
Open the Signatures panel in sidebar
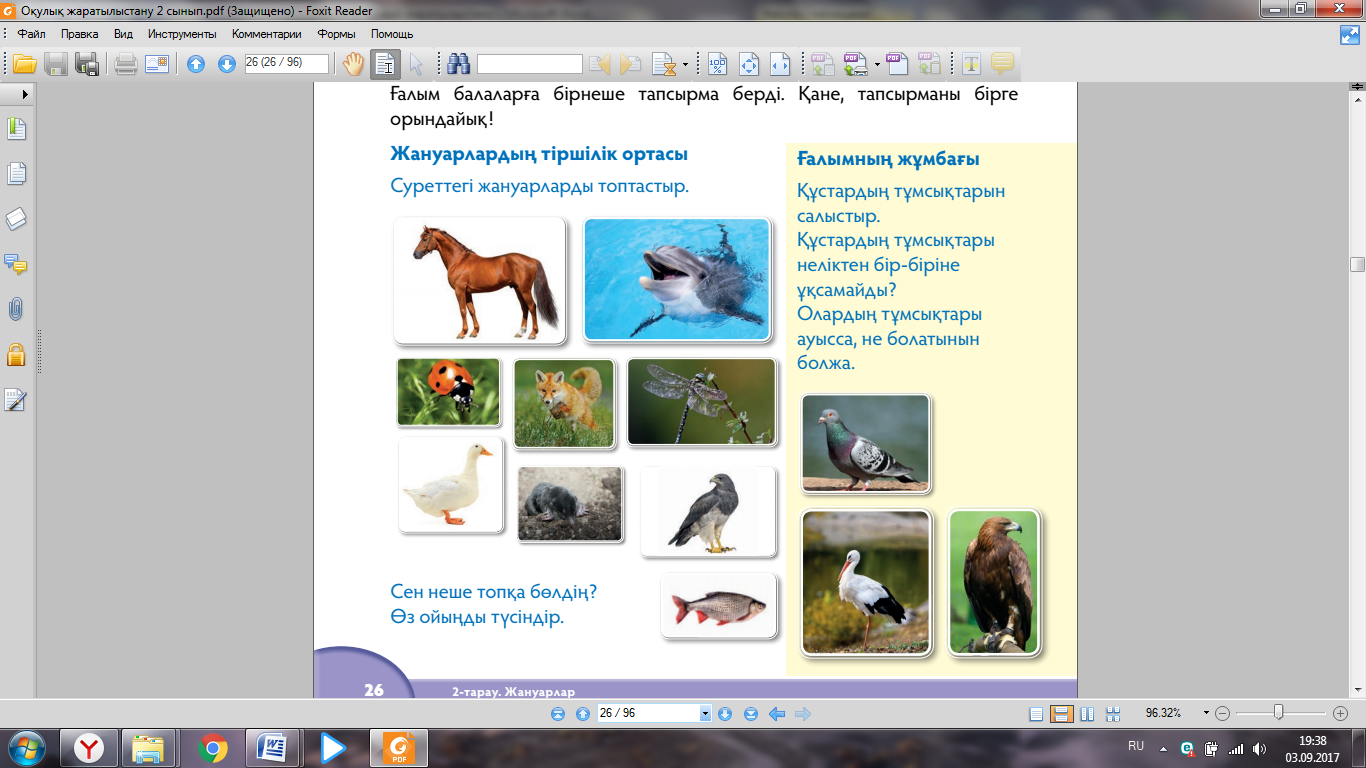16,400
